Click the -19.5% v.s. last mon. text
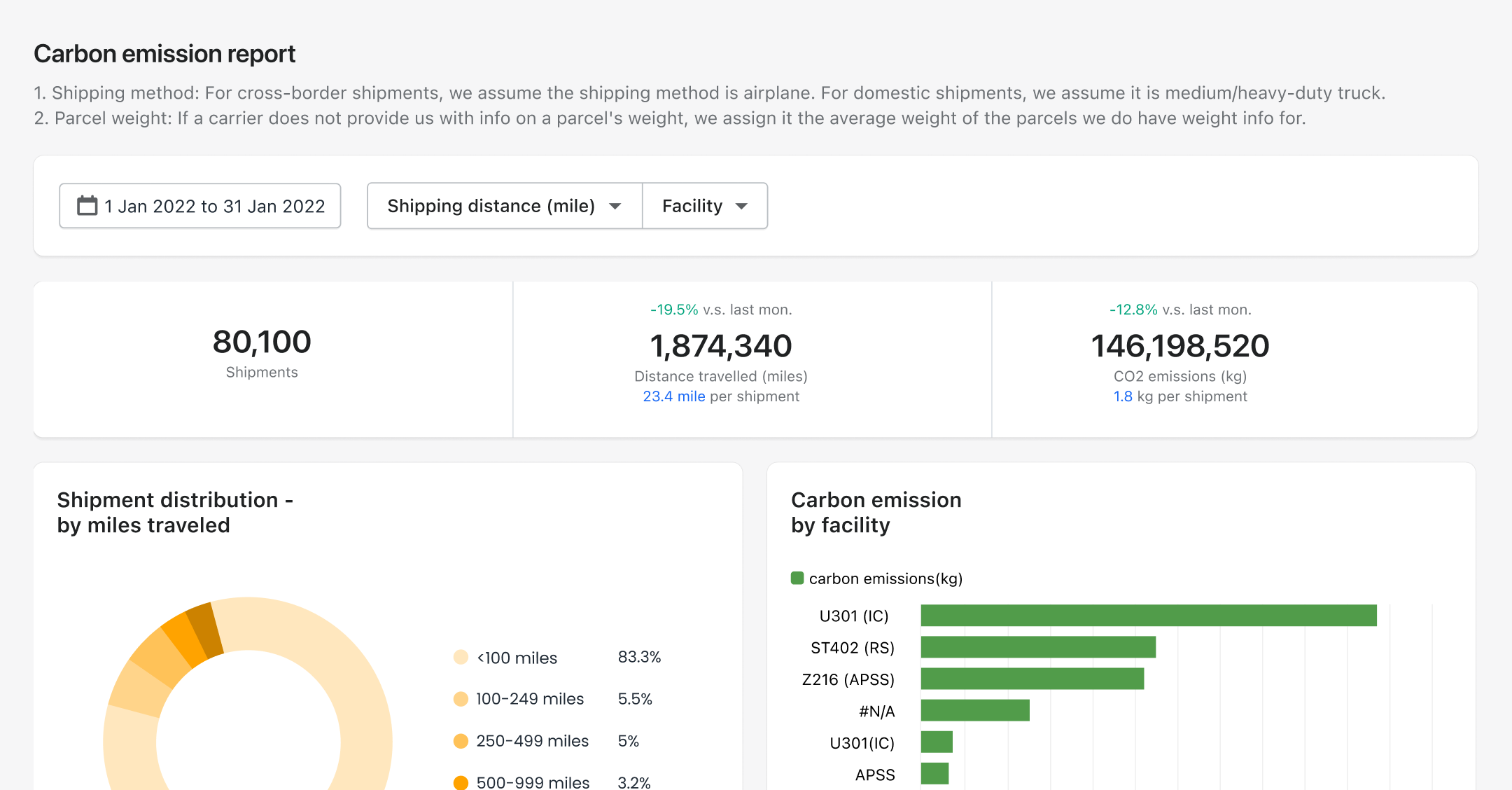 coord(721,310)
